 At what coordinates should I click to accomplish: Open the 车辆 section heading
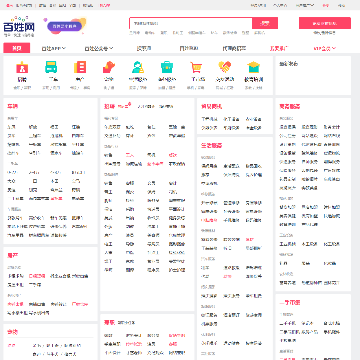tap(13, 106)
